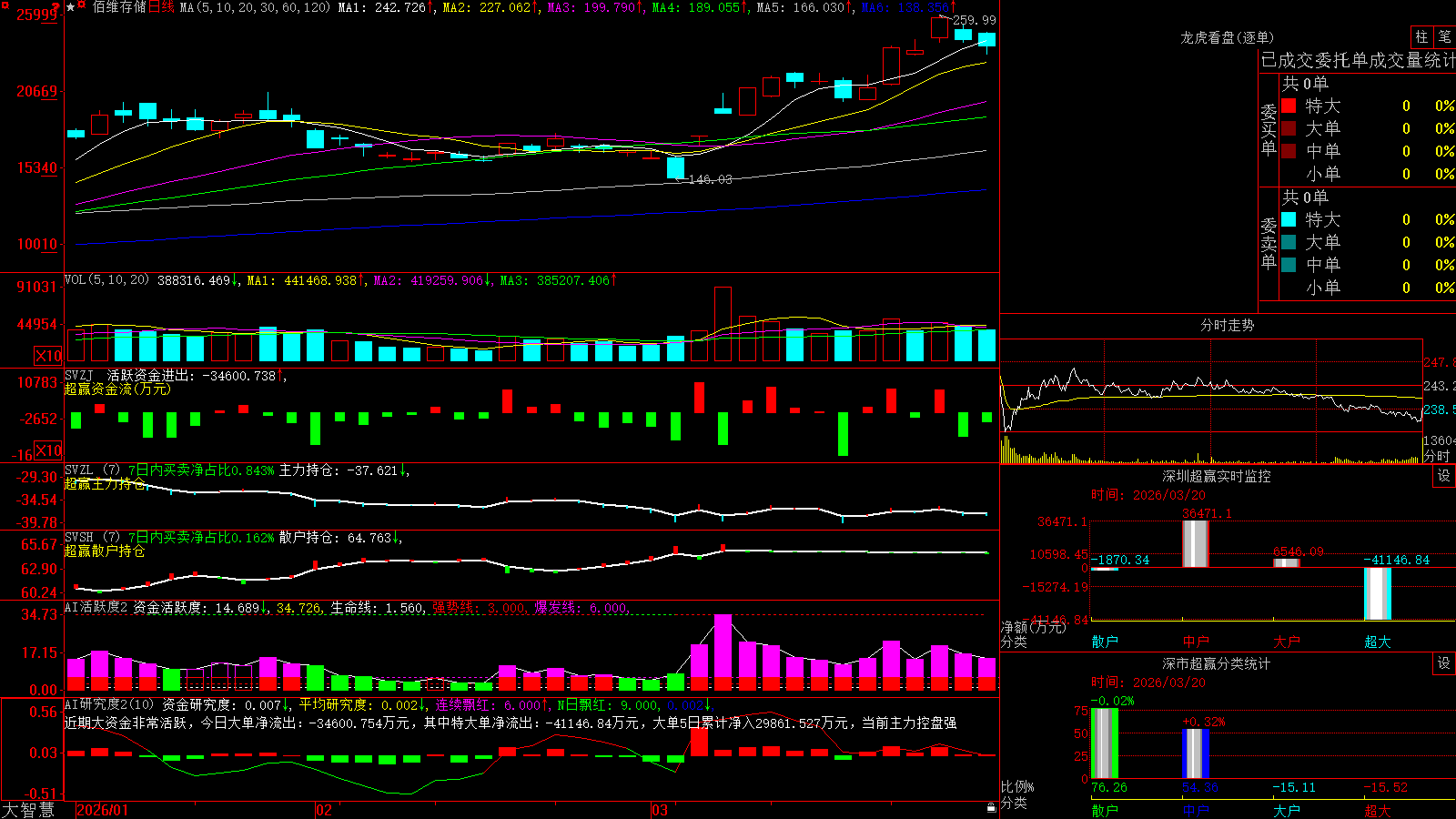Image resolution: width=1456 pixels, height=819 pixels.
Task: Click the 大智慧 logo button at bottom left
Action: [28, 810]
